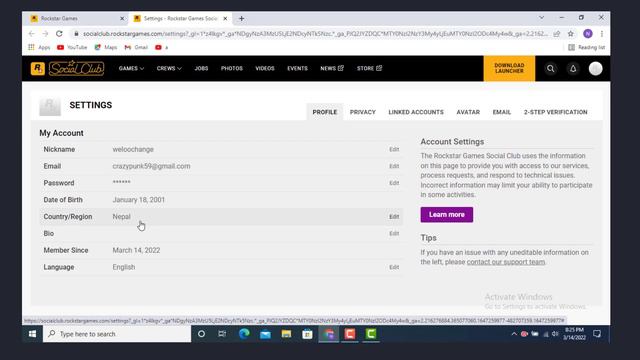Open the Windows notification center
640x360 pixels.
(597, 334)
